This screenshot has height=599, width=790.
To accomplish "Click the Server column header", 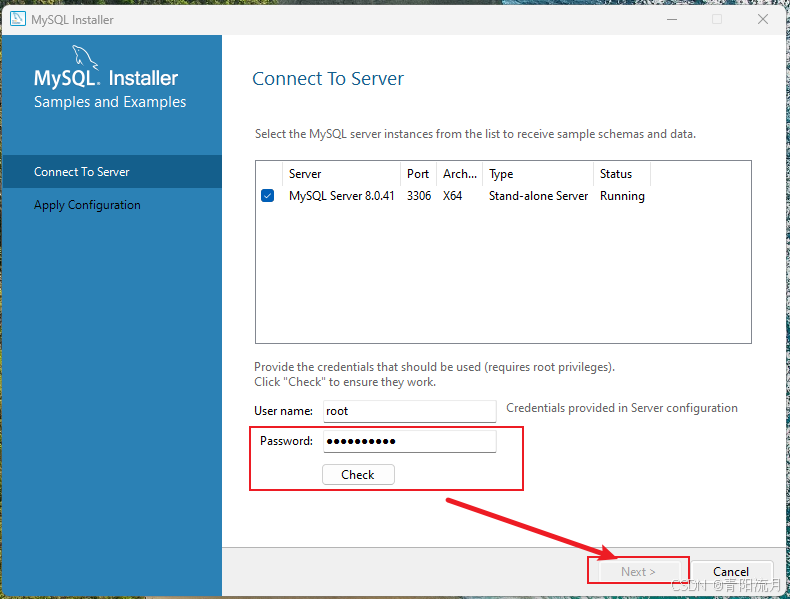I will [342, 174].
